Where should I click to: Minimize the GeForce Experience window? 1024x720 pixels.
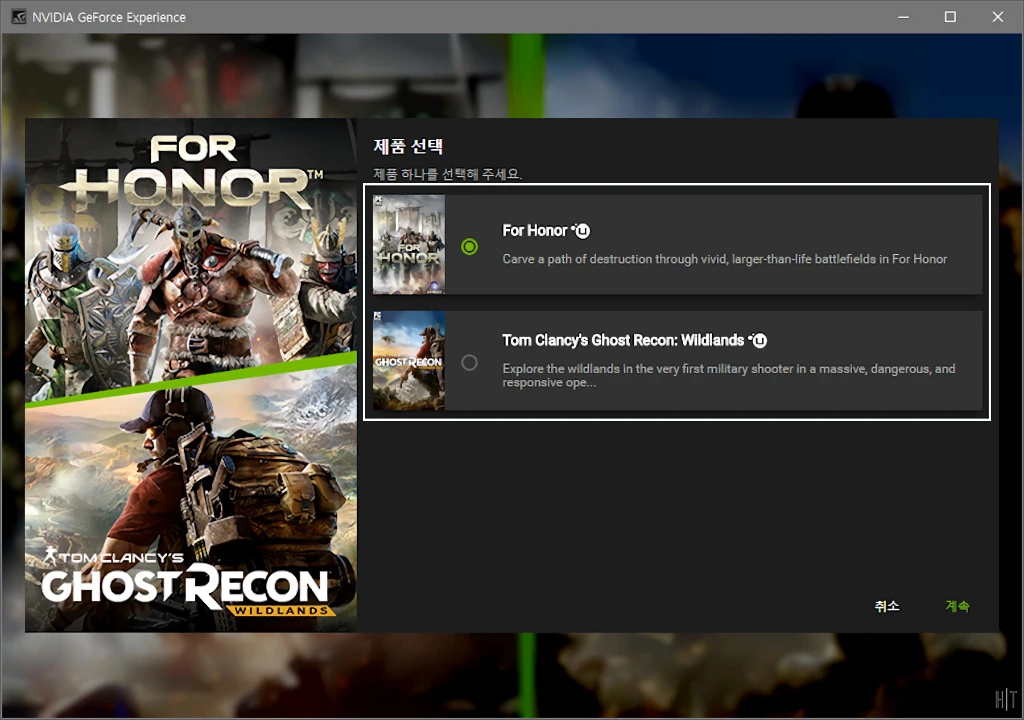[x=903, y=17]
